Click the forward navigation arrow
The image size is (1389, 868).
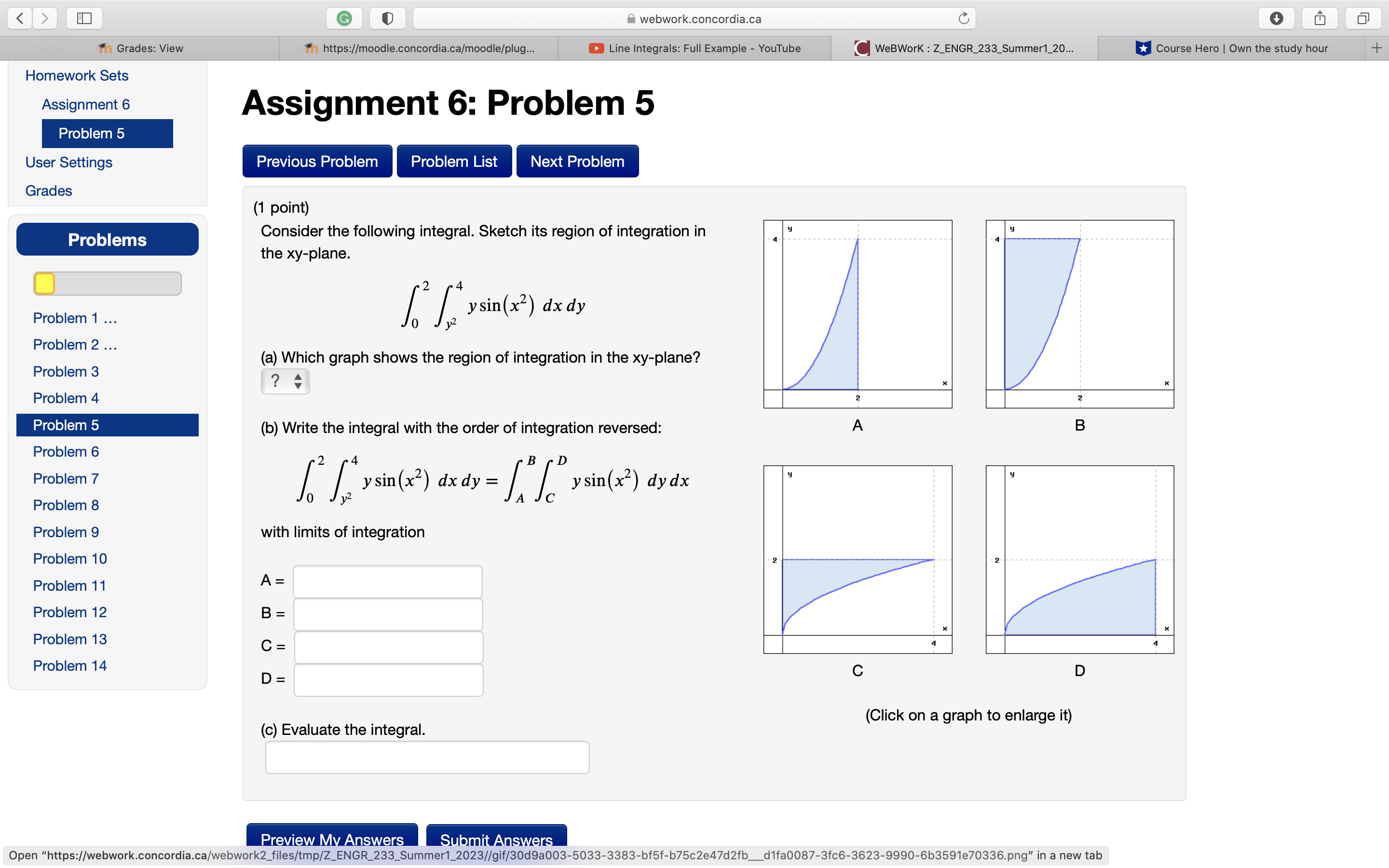click(45, 18)
